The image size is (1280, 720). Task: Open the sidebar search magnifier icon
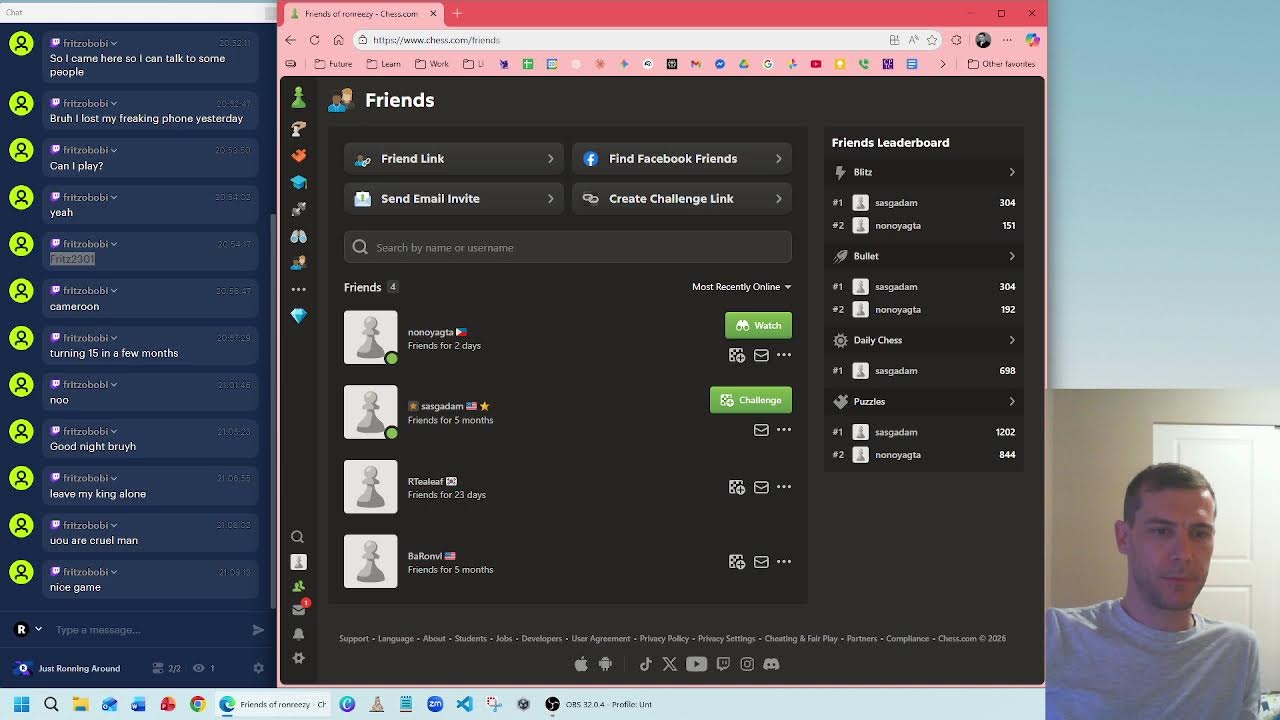pyautogui.click(x=297, y=537)
